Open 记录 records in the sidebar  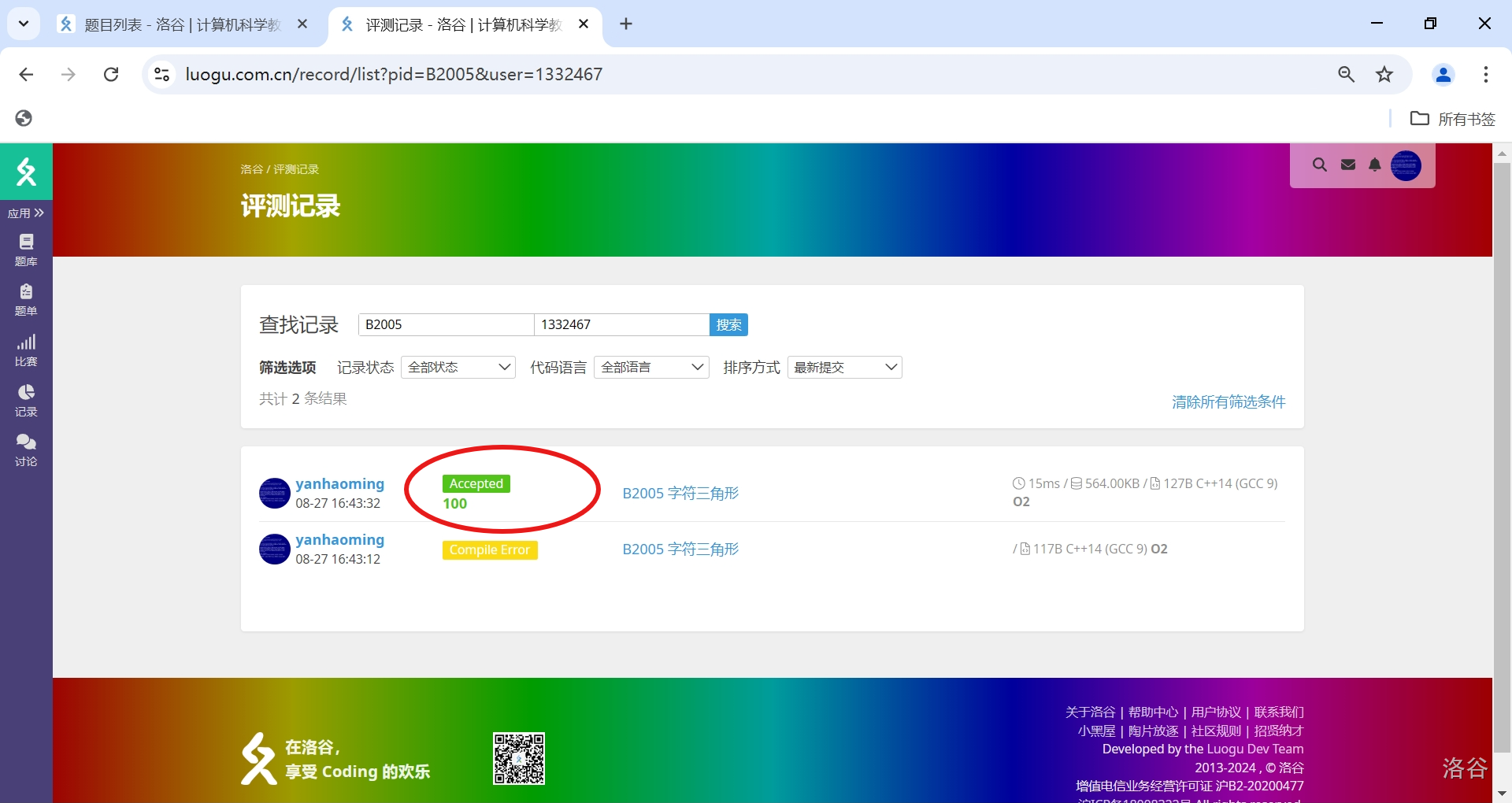pos(26,400)
